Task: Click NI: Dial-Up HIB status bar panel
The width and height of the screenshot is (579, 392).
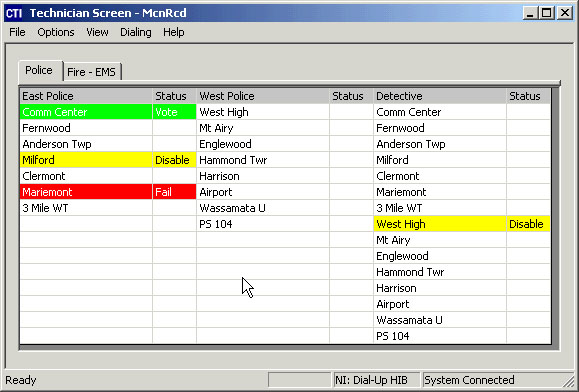Action: click(376, 380)
